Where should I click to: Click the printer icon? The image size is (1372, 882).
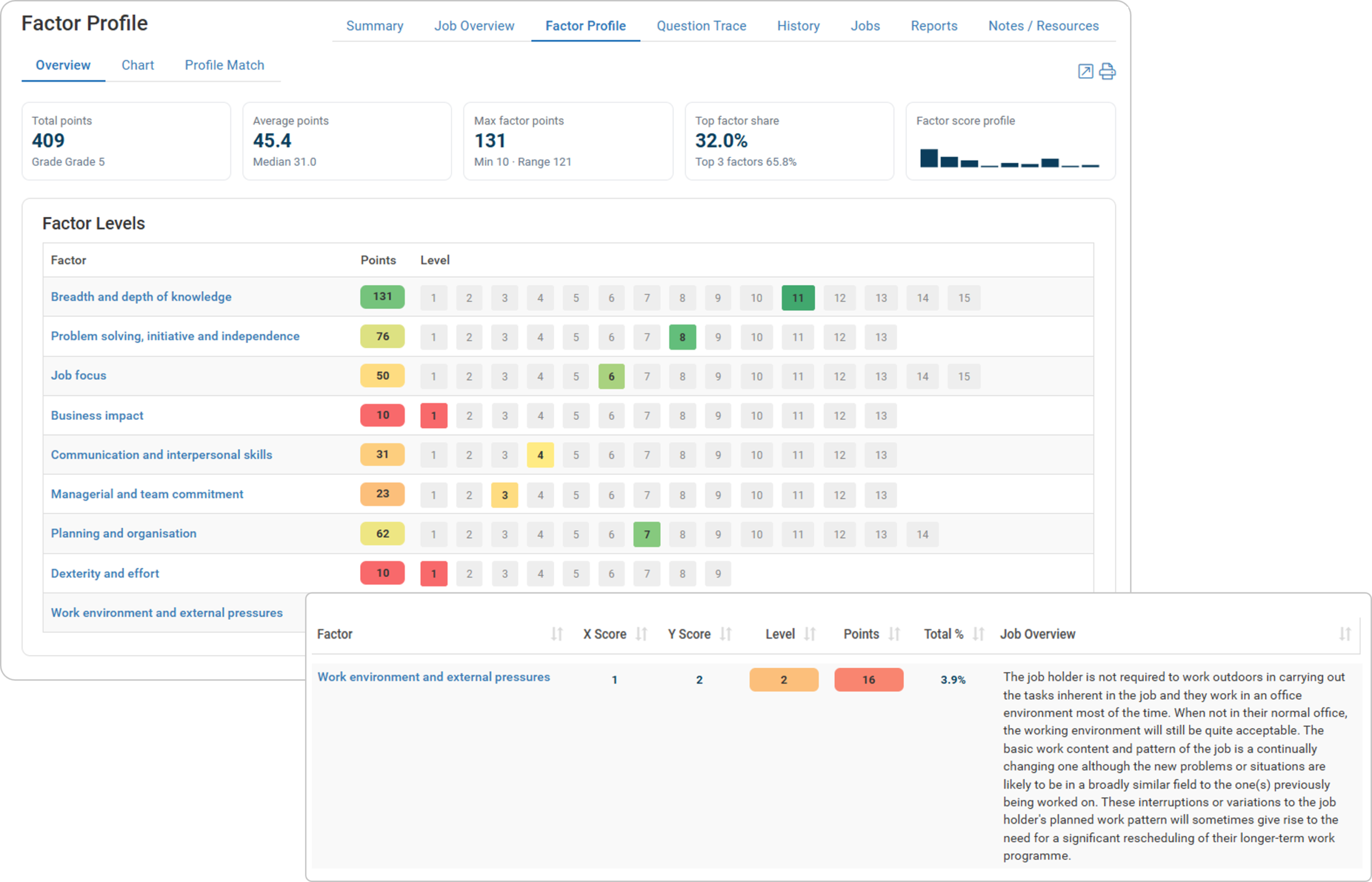[x=1107, y=72]
